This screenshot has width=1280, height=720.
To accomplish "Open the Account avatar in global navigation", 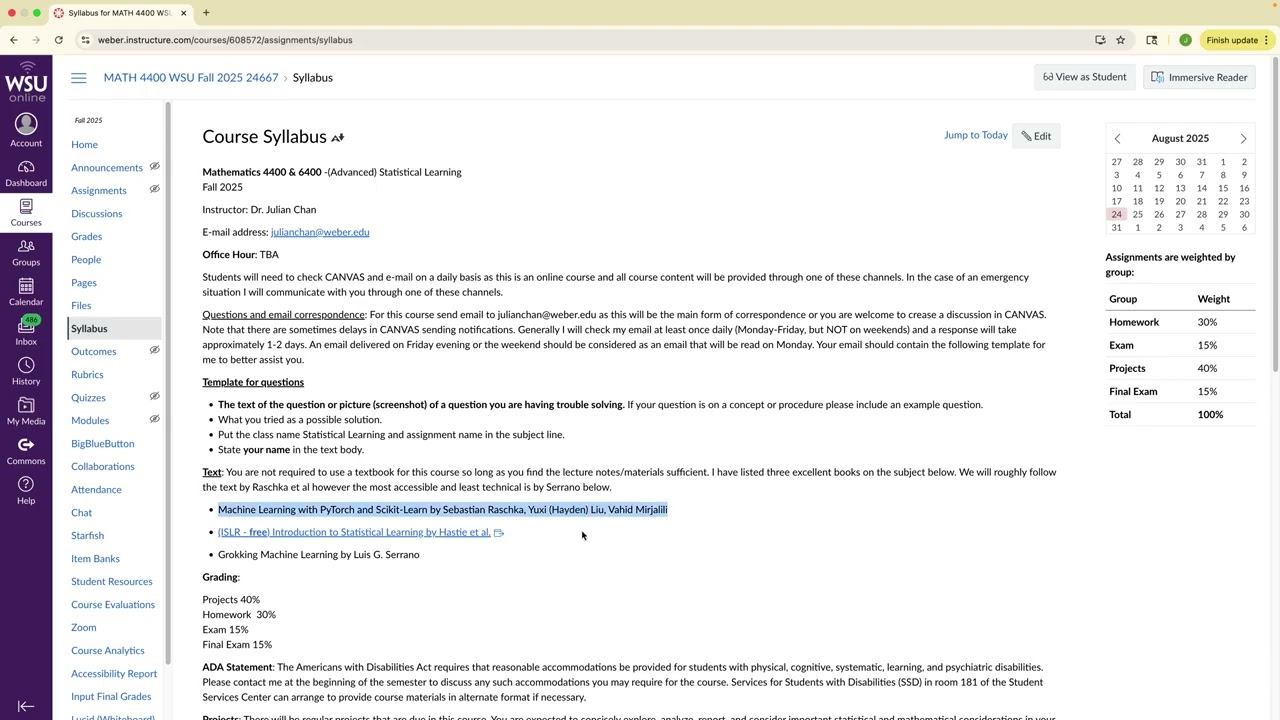I will pos(26,130).
